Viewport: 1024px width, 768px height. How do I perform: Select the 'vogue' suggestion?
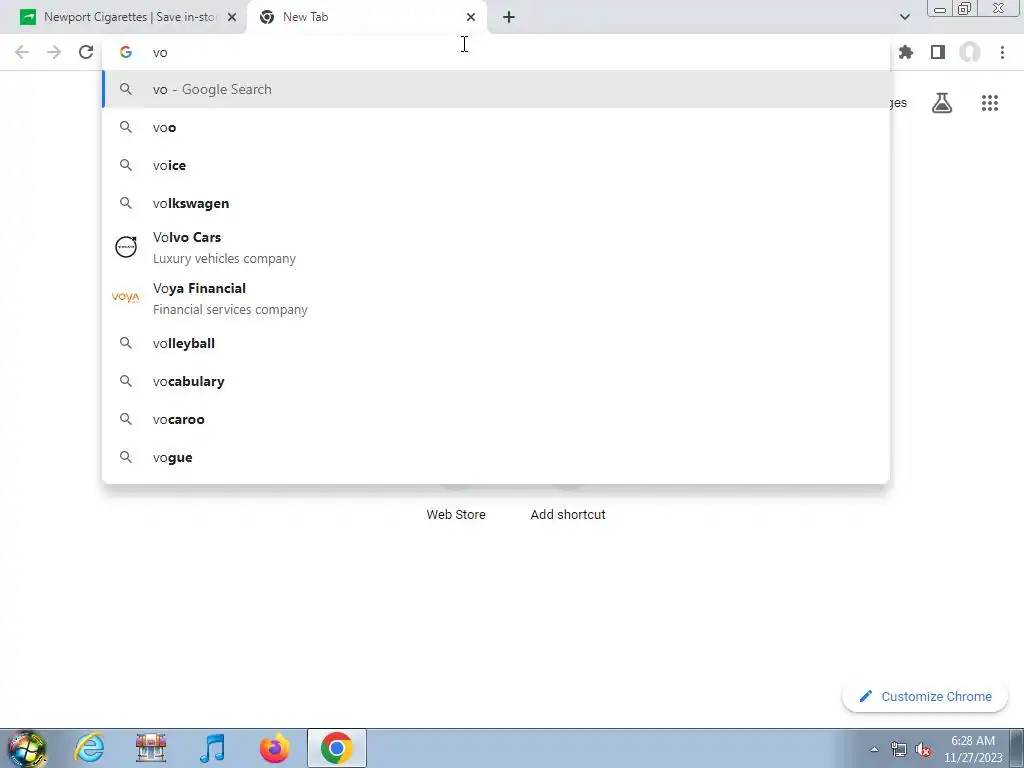coord(496,457)
